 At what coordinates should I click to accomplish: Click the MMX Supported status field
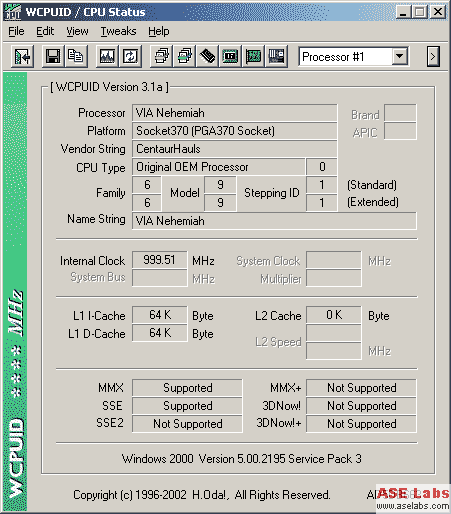point(187,388)
